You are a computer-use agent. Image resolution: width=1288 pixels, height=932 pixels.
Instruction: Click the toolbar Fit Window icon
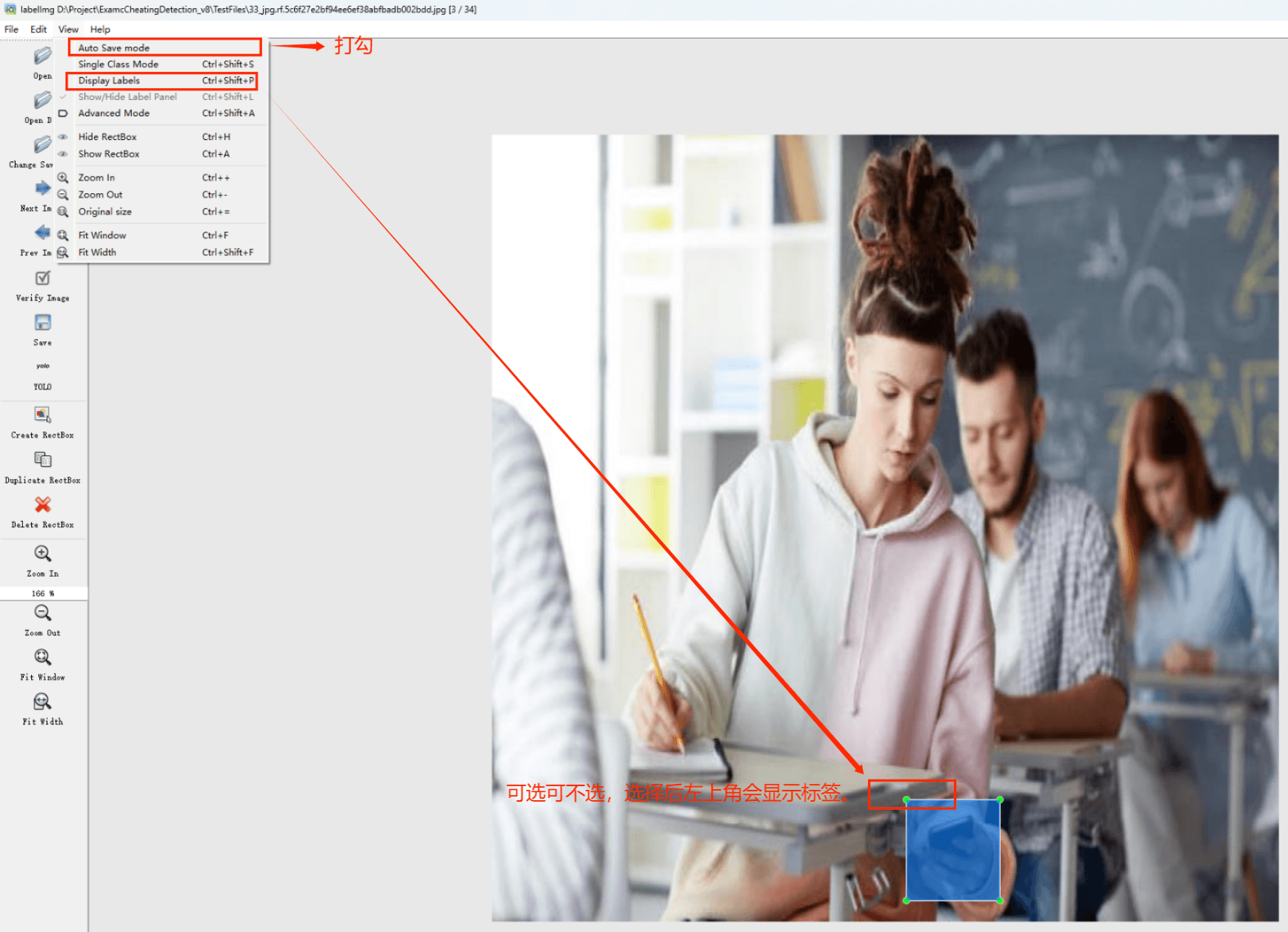click(42, 657)
